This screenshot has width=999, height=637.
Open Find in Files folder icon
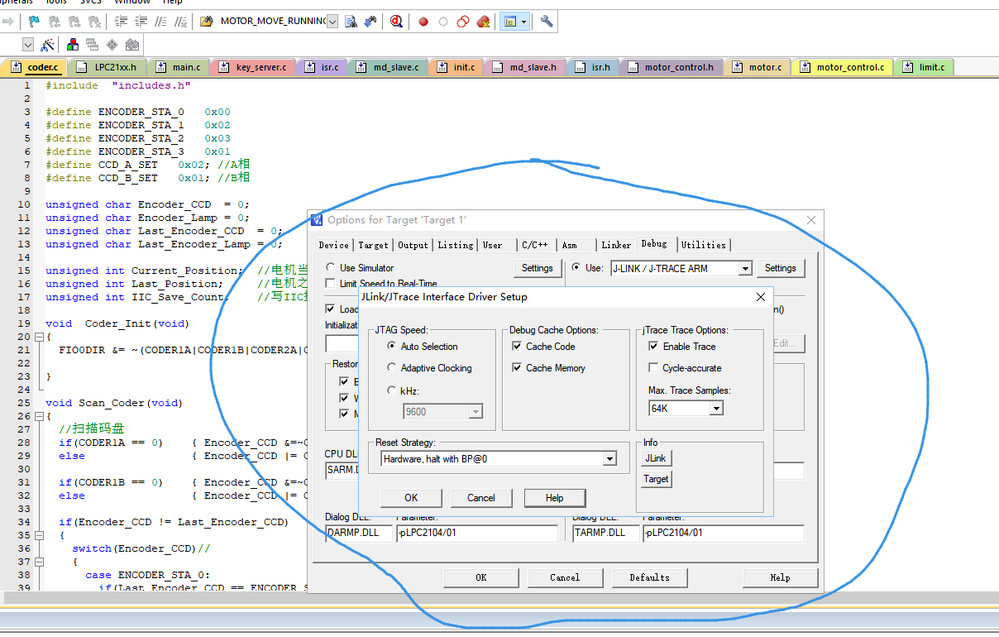(206, 22)
